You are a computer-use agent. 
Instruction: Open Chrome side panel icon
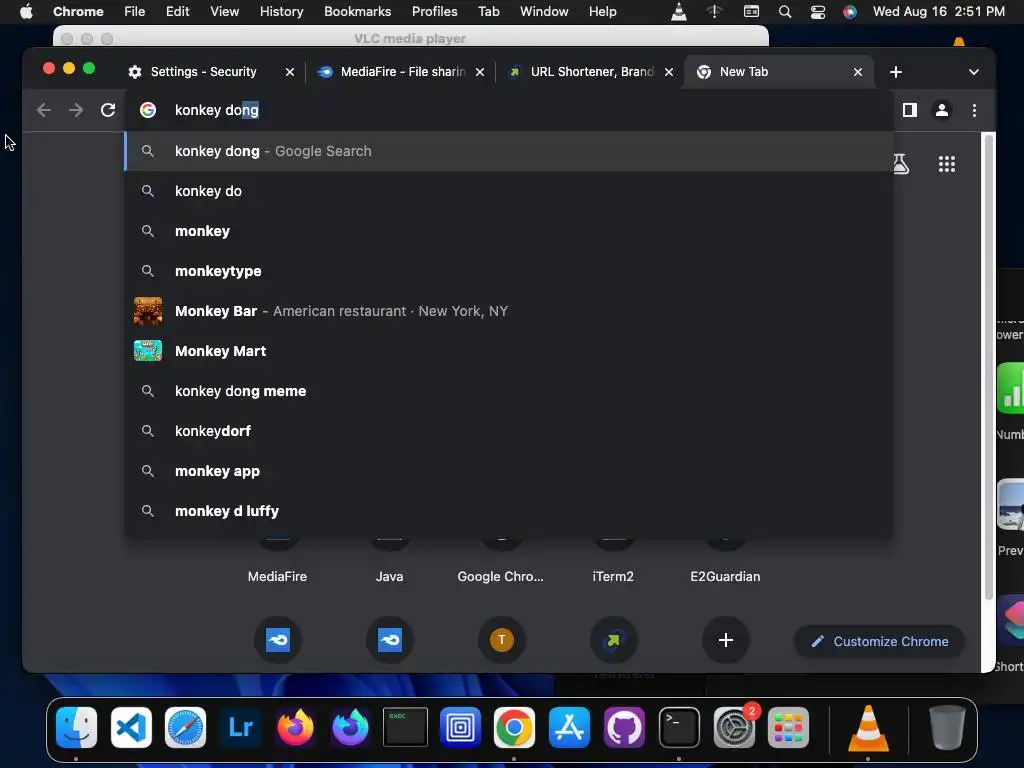910,110
